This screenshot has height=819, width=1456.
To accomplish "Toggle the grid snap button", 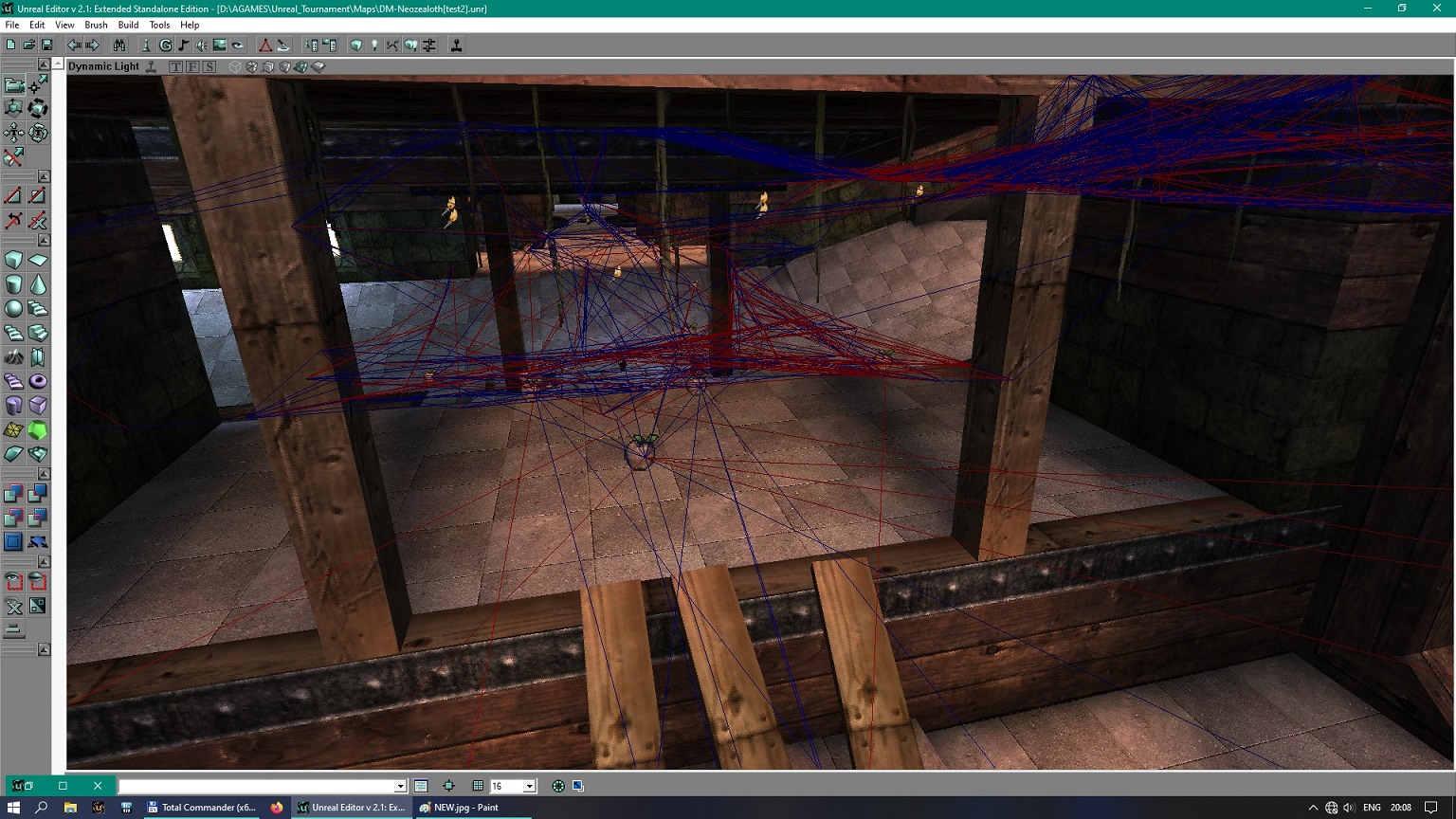I will (x=478, y=786).
